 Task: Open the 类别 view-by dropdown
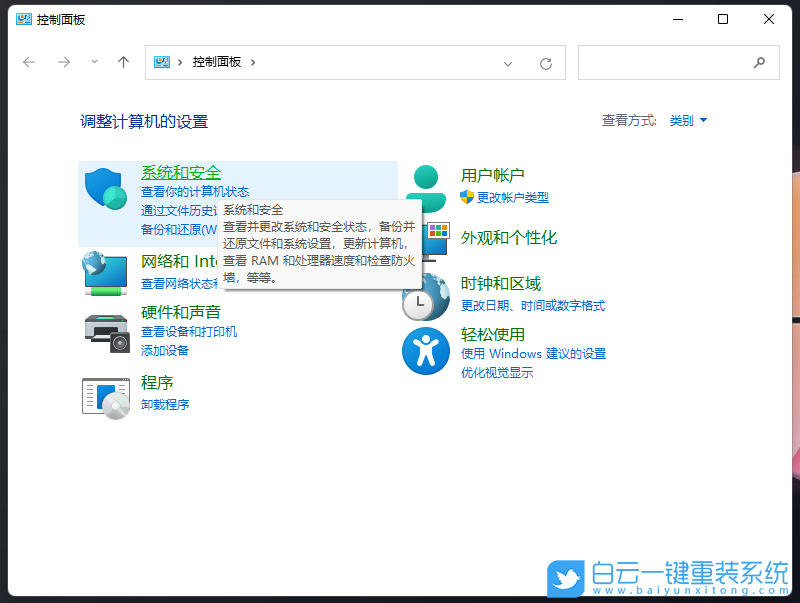(x=688, y=119)
